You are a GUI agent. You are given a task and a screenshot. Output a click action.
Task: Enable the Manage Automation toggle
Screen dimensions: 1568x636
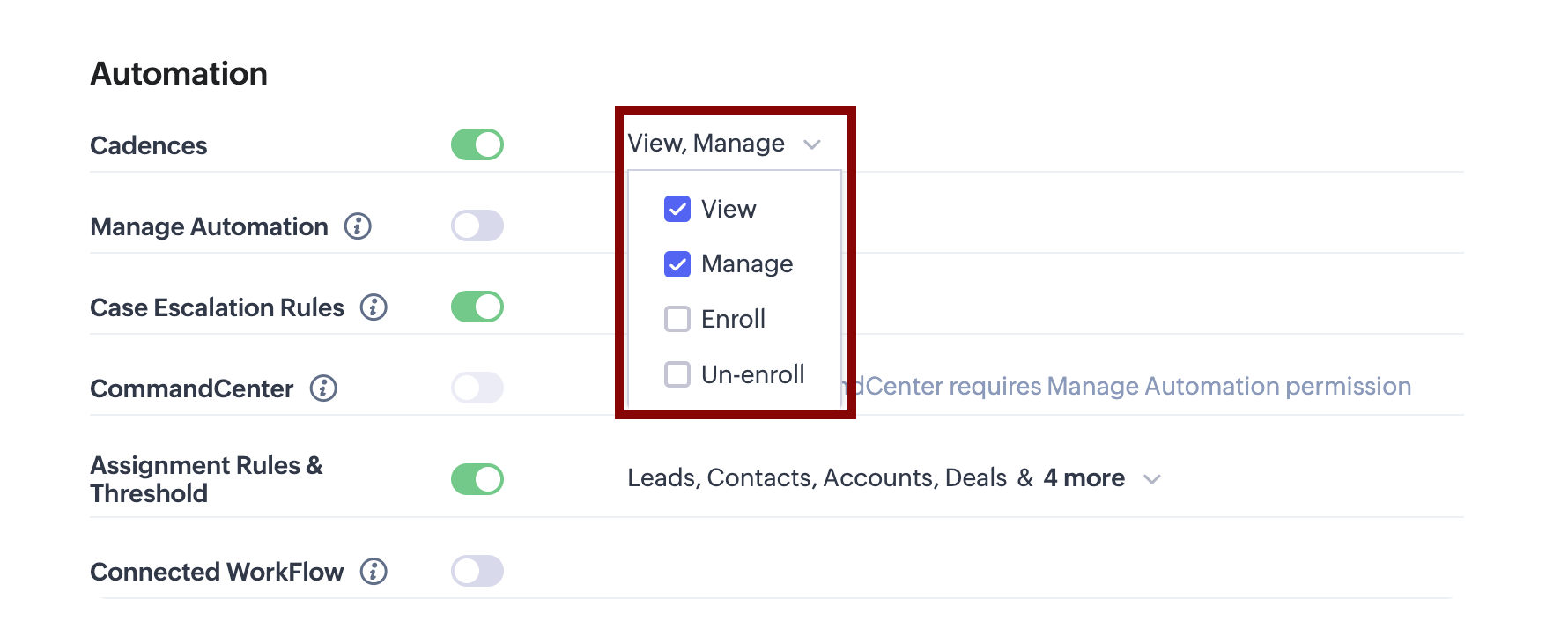pos(477,226)
